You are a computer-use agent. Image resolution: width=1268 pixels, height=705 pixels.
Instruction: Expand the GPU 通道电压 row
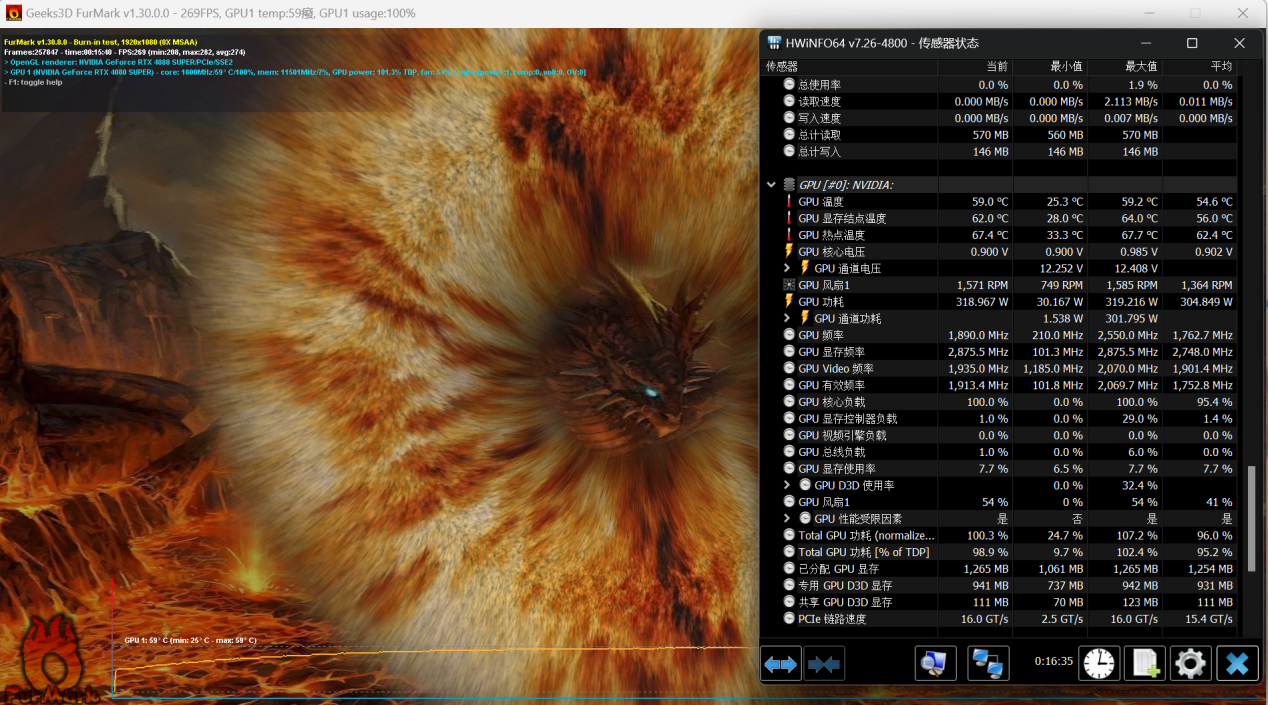(787, 268)
